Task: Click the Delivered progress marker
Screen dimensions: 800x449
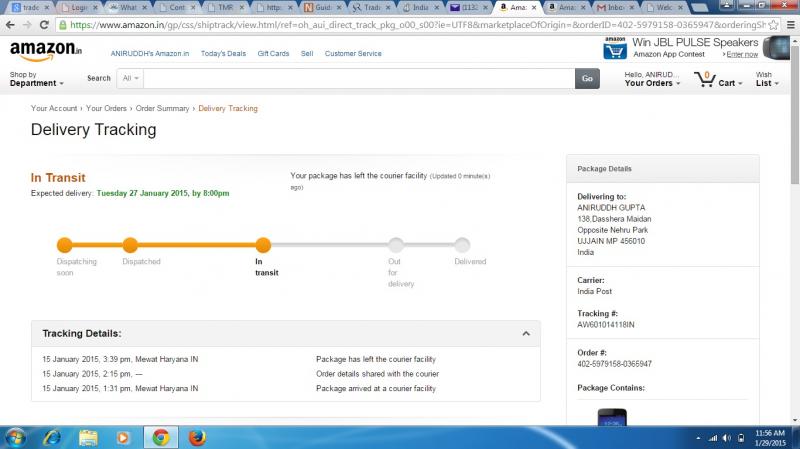Action: [x=462, y=245]
